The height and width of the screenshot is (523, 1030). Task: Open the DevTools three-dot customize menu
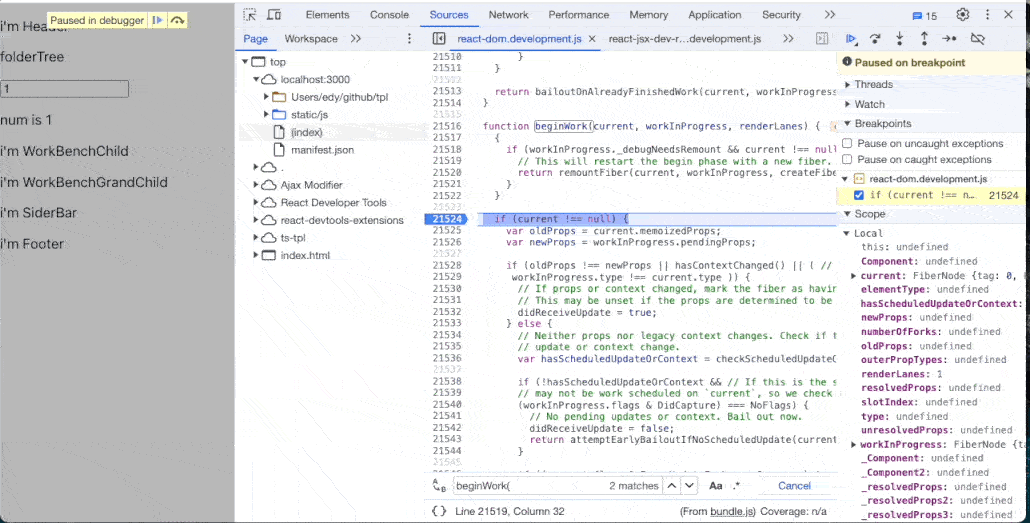tap(987, 14)
